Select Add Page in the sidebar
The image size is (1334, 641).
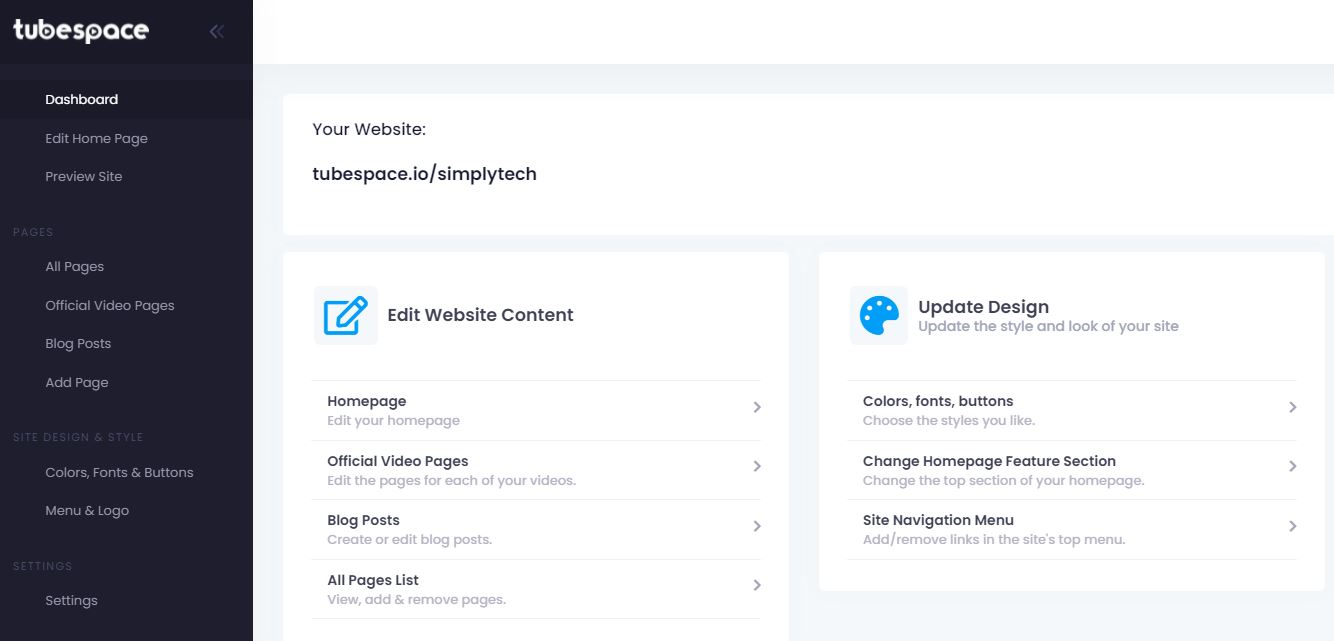(77, 382)
